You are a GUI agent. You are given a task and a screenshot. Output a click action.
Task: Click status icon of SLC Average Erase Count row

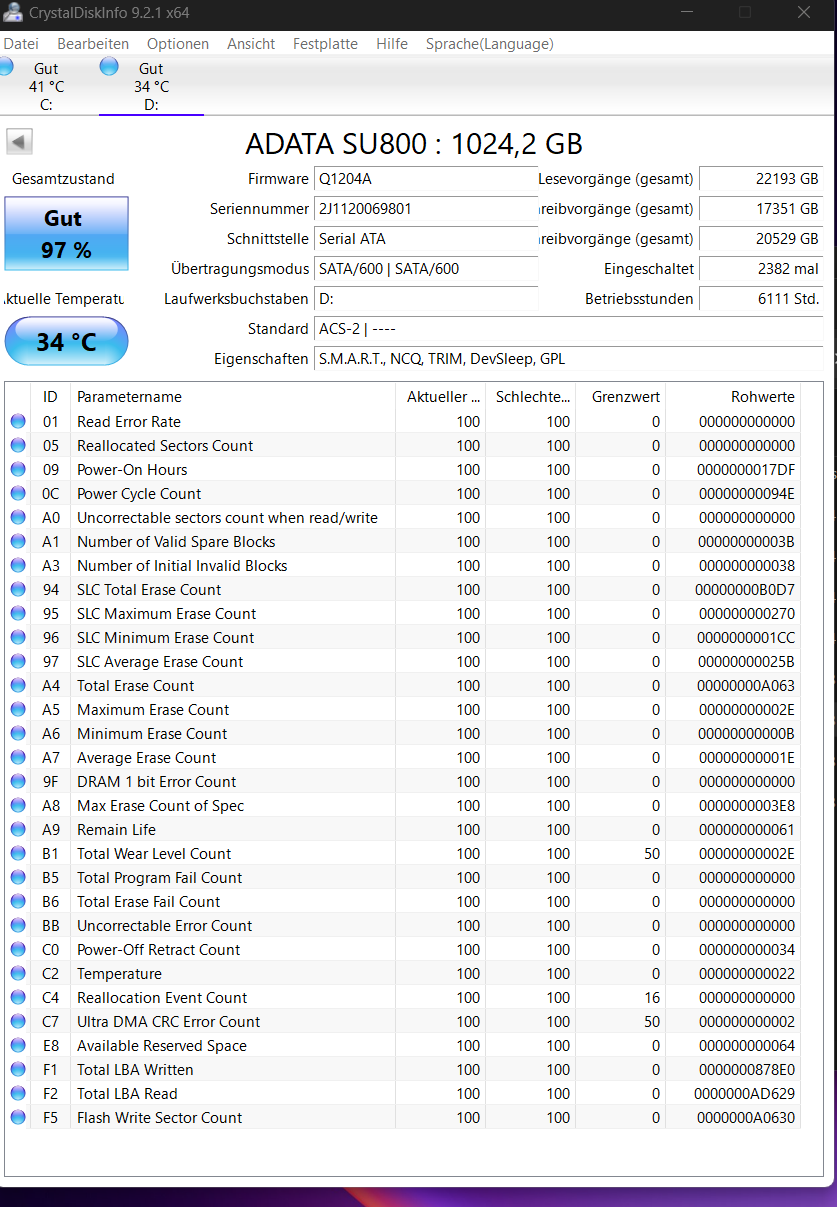(x=18, y=662)
